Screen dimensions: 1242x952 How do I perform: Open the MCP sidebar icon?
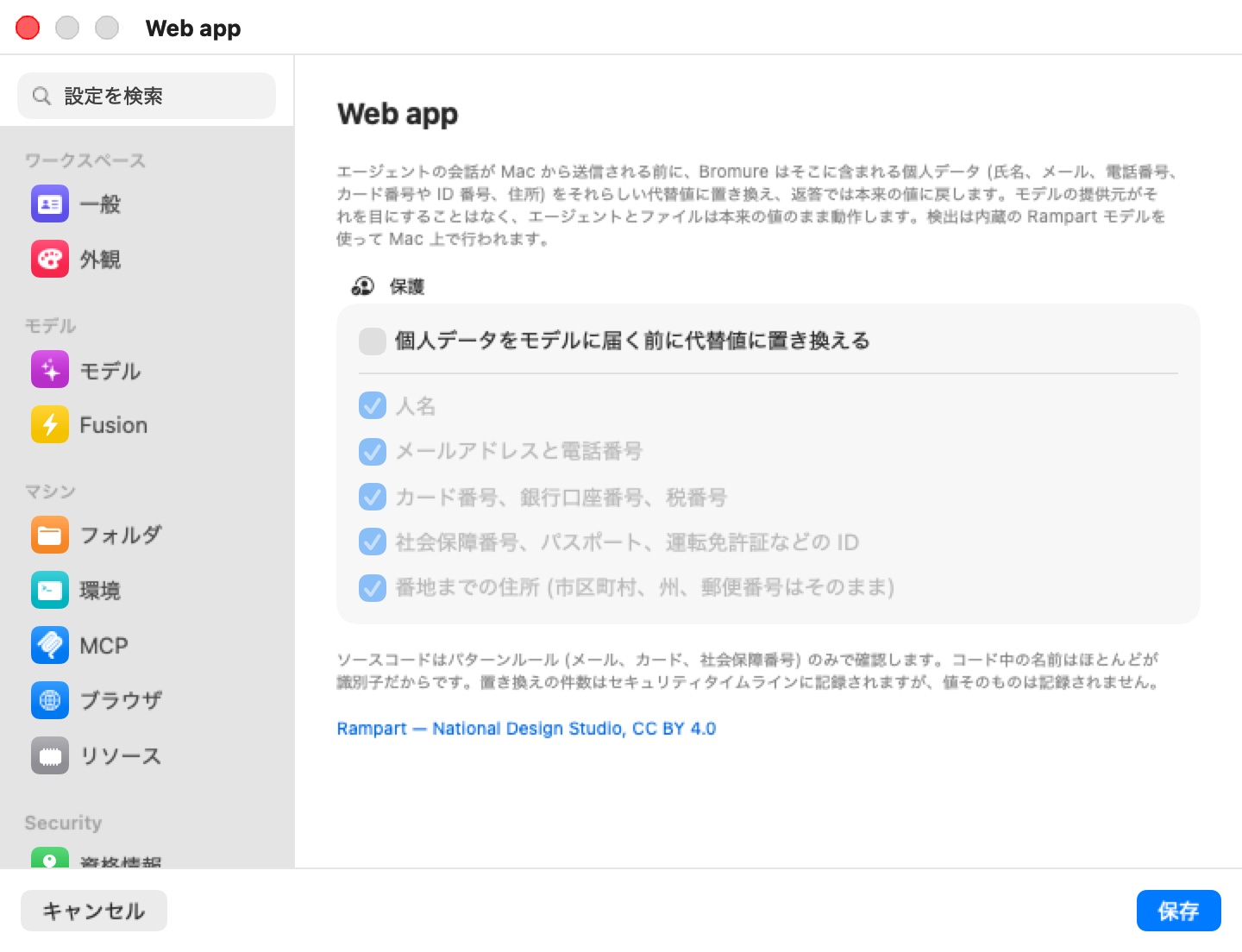[50, 646]
